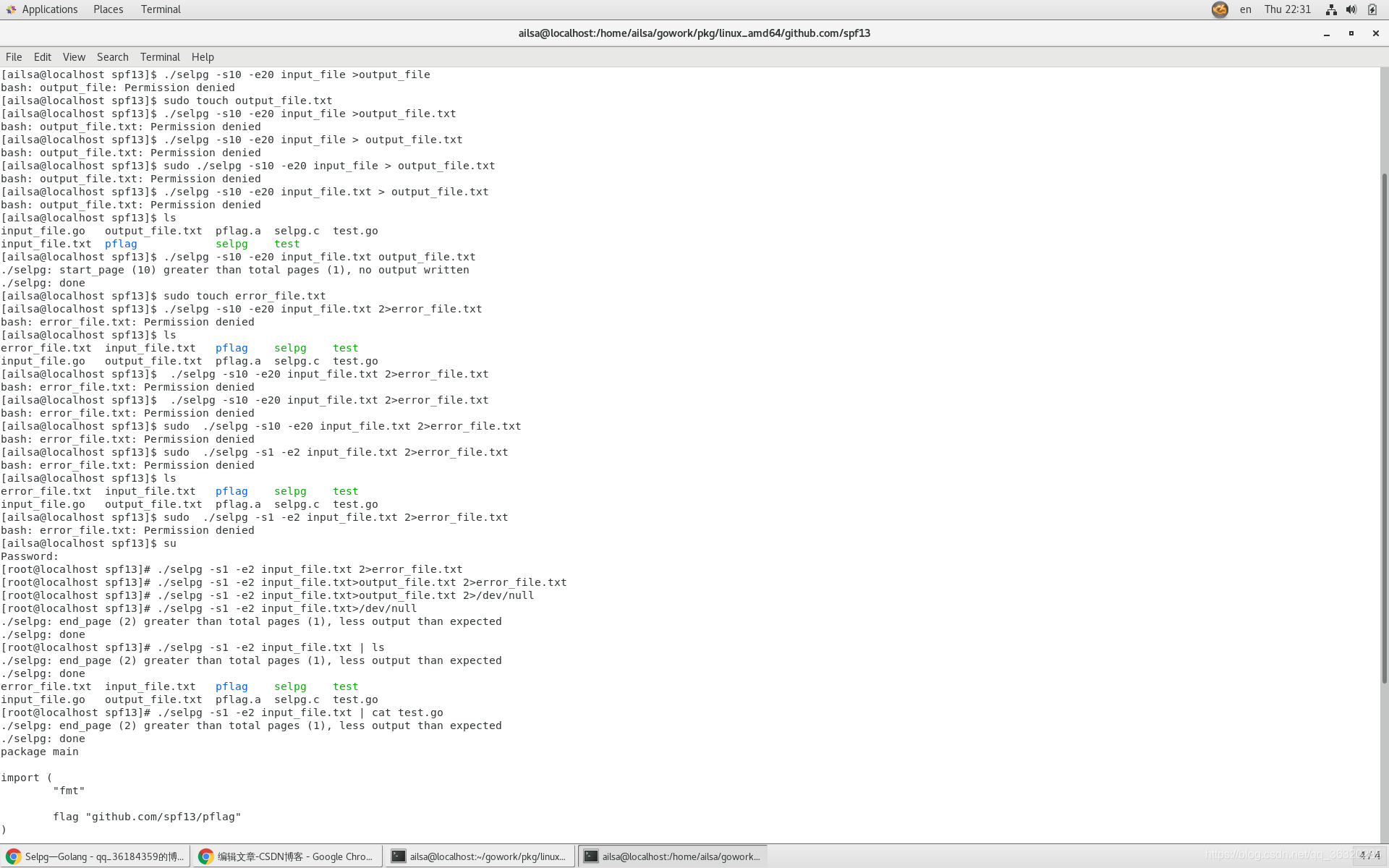Click the Terminal app menu in top panel
Viewport: 1389px width, 868px height.
161,9
